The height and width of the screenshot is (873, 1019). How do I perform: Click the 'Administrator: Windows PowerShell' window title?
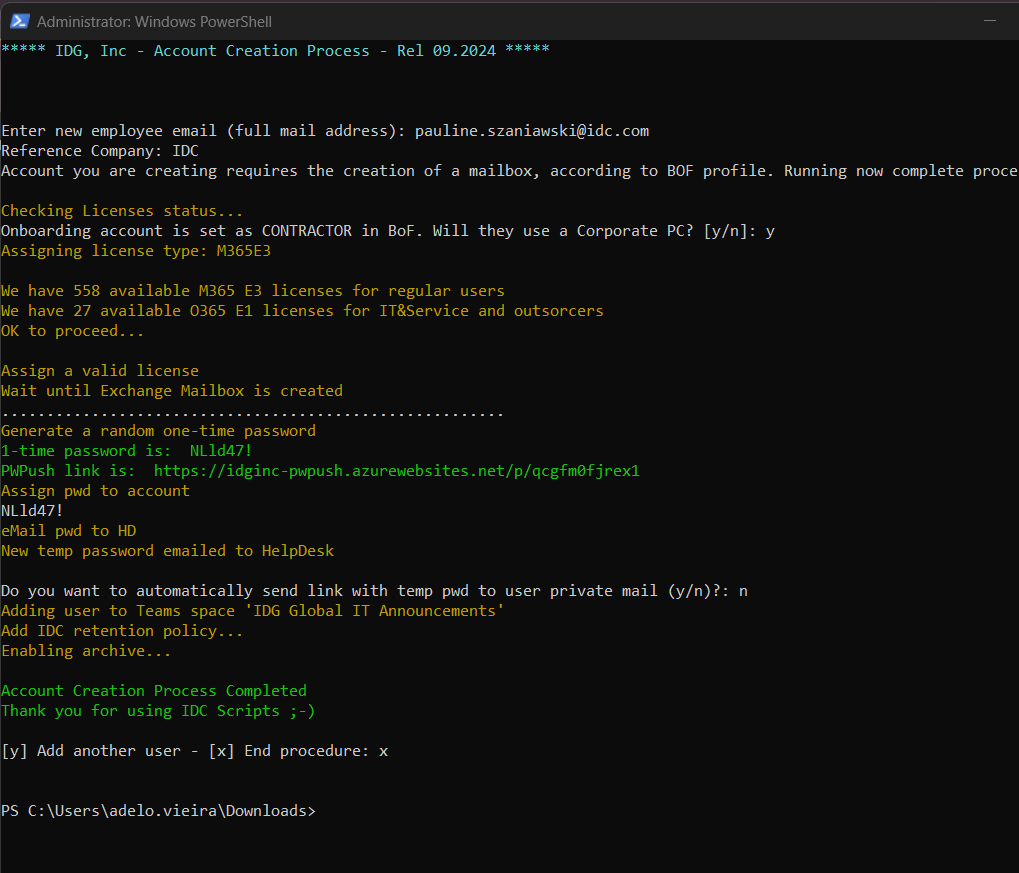pos(154,21)
